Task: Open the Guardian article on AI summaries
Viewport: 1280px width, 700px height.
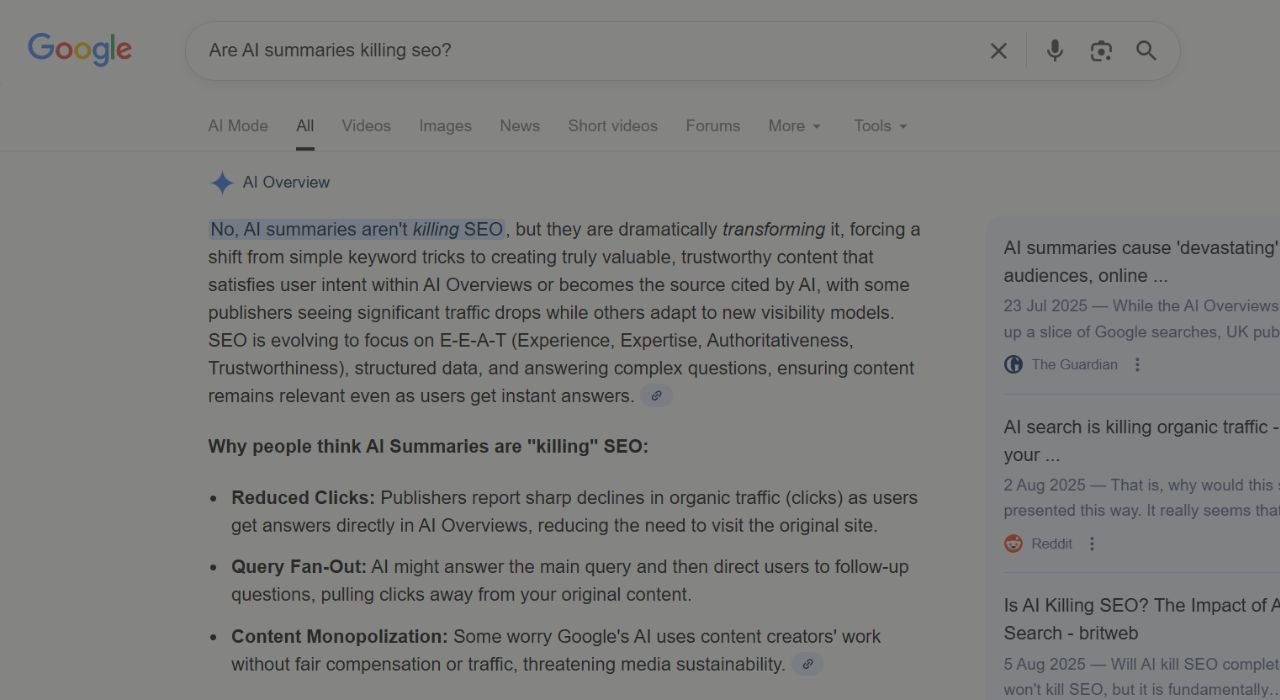Action: tap(1140, 261)
